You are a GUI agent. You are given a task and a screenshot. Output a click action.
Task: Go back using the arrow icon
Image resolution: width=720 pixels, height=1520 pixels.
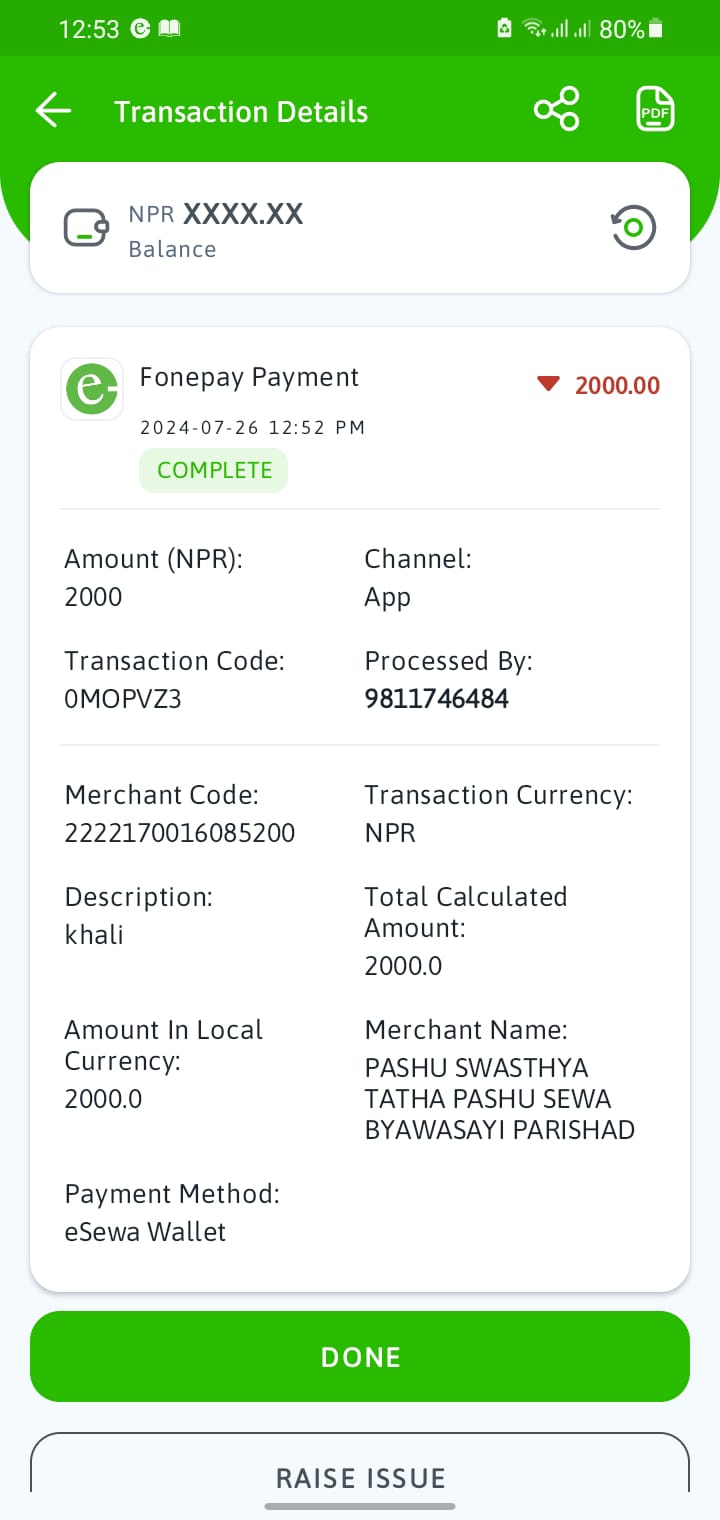(53, 110)
